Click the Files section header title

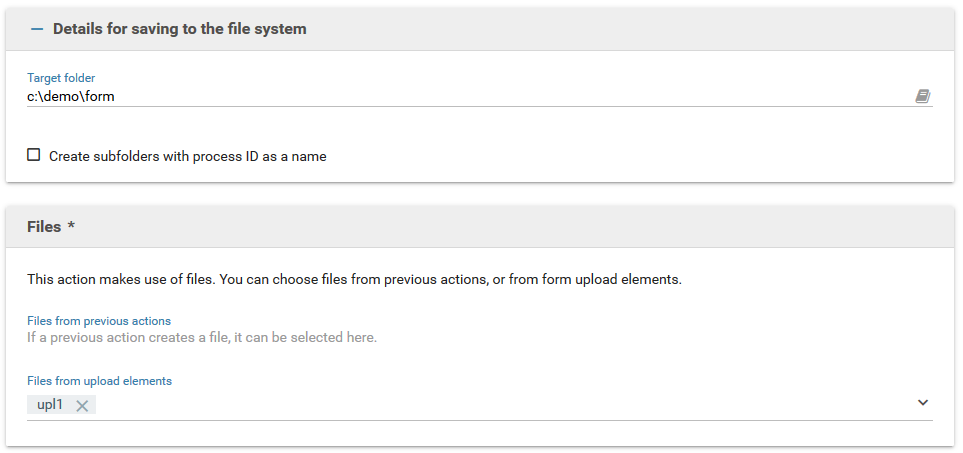point(44,227)
